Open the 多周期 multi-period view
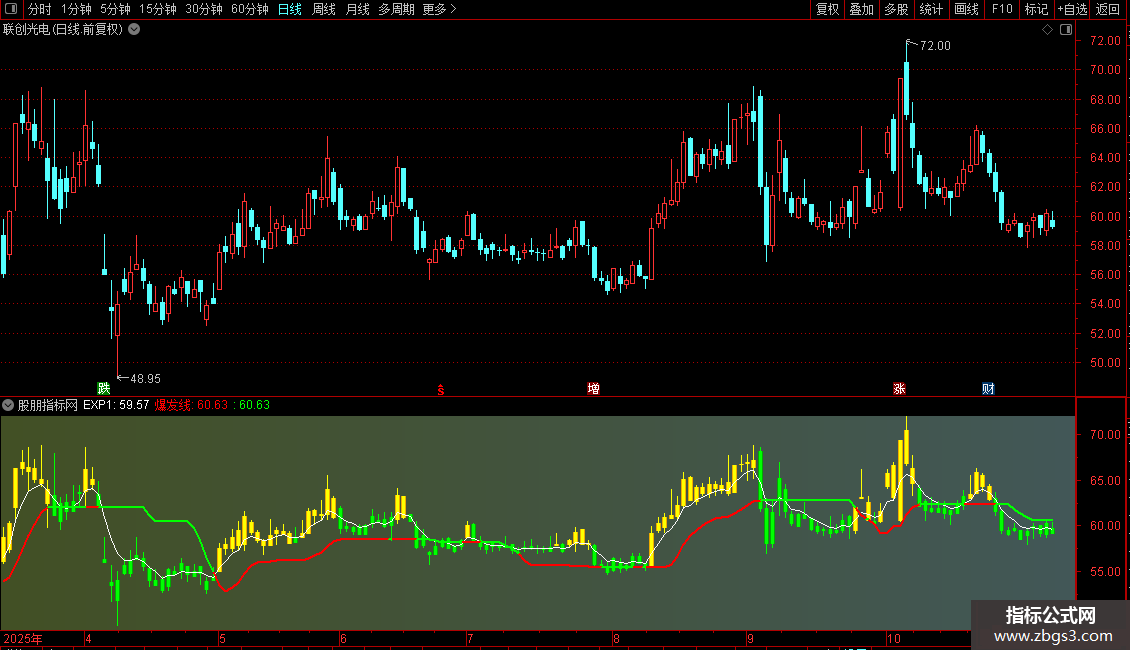Viewport: 1130px width, 650px height. pos(396,9)
